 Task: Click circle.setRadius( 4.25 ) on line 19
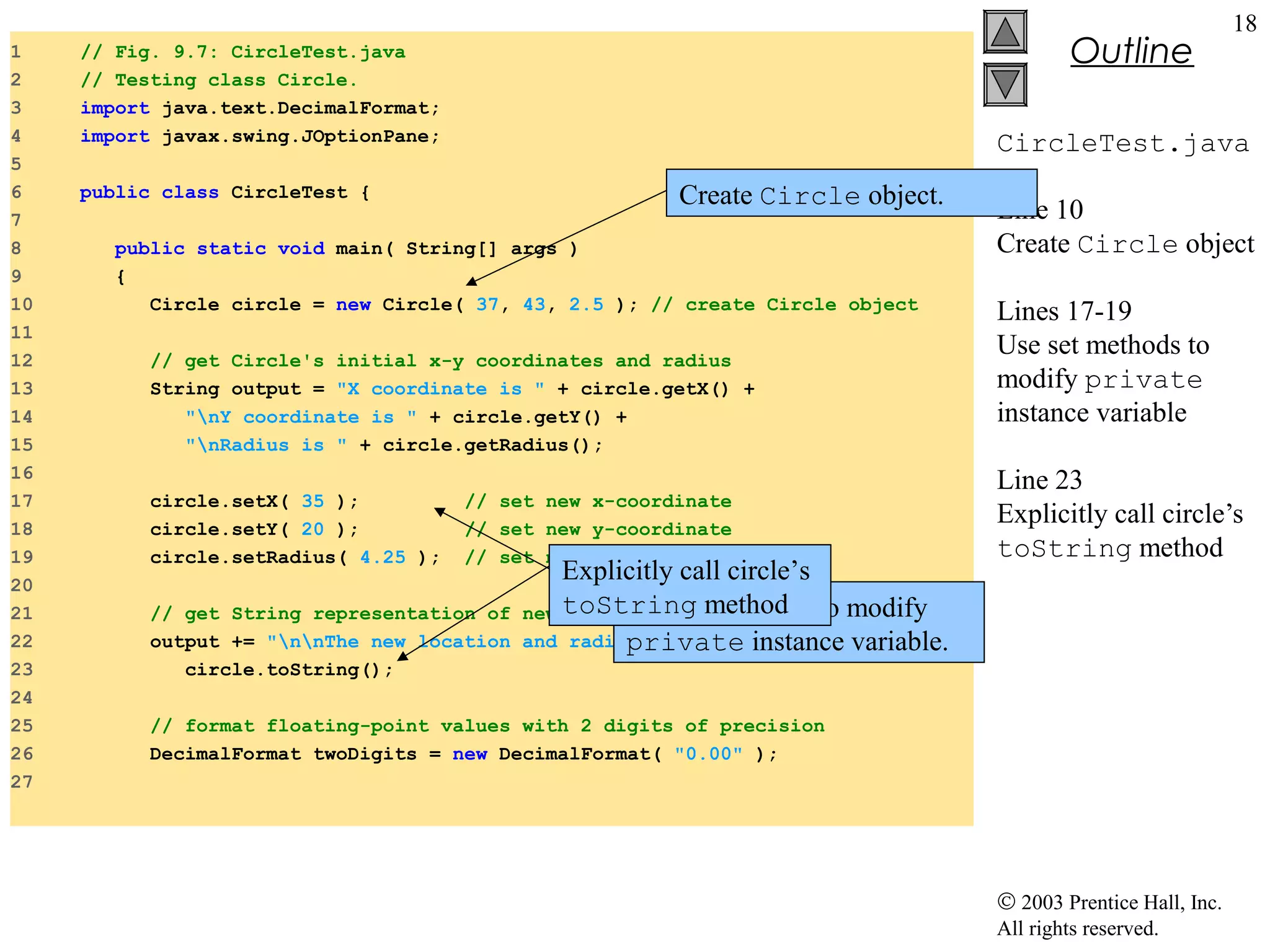294,558
